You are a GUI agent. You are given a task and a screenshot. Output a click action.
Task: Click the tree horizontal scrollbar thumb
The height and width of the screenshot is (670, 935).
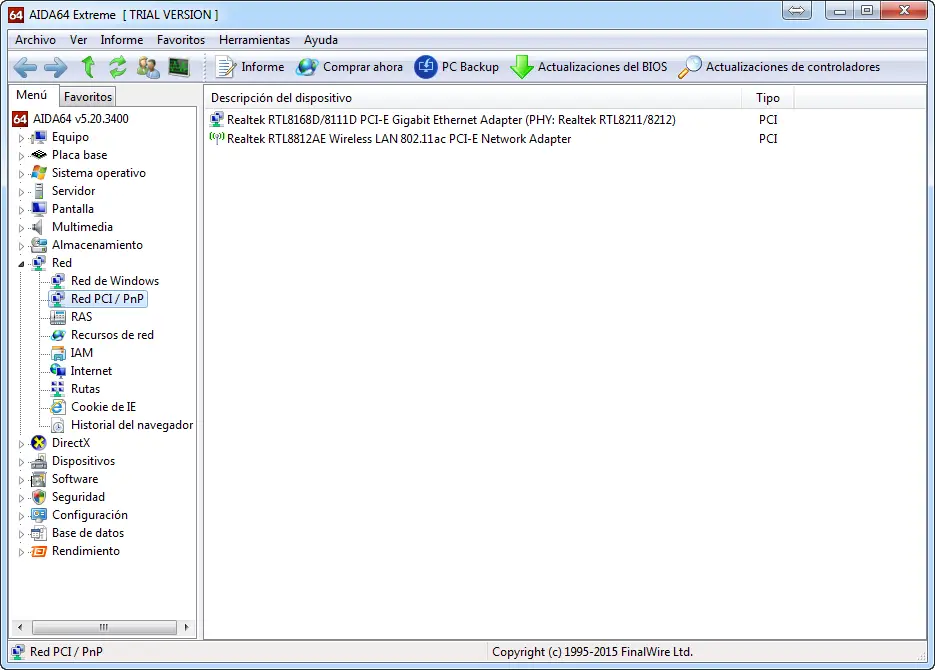tap(104, 627)
